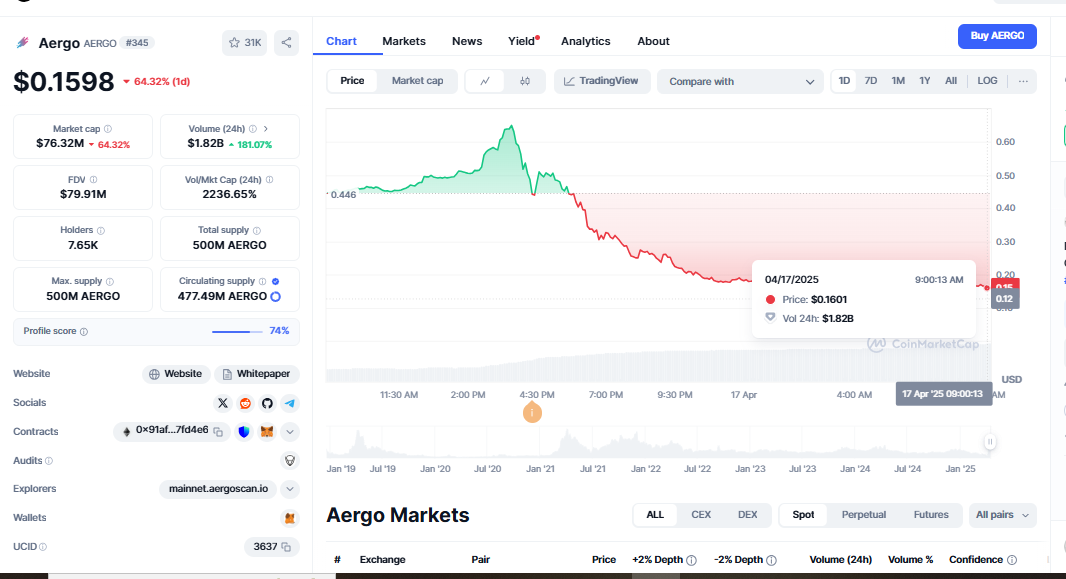The height and width of the screenshot is (579, 1066).
Task: Set chart range to All
Action: (x=951, y=81)
